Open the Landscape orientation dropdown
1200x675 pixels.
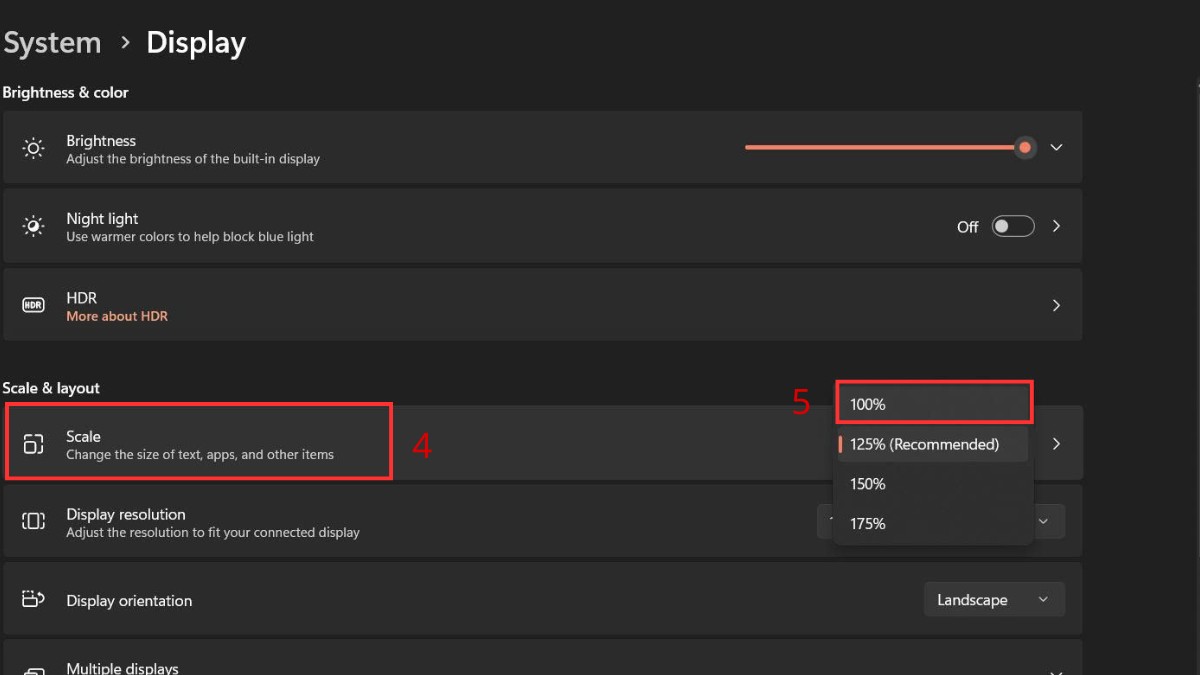pos(993,600)
